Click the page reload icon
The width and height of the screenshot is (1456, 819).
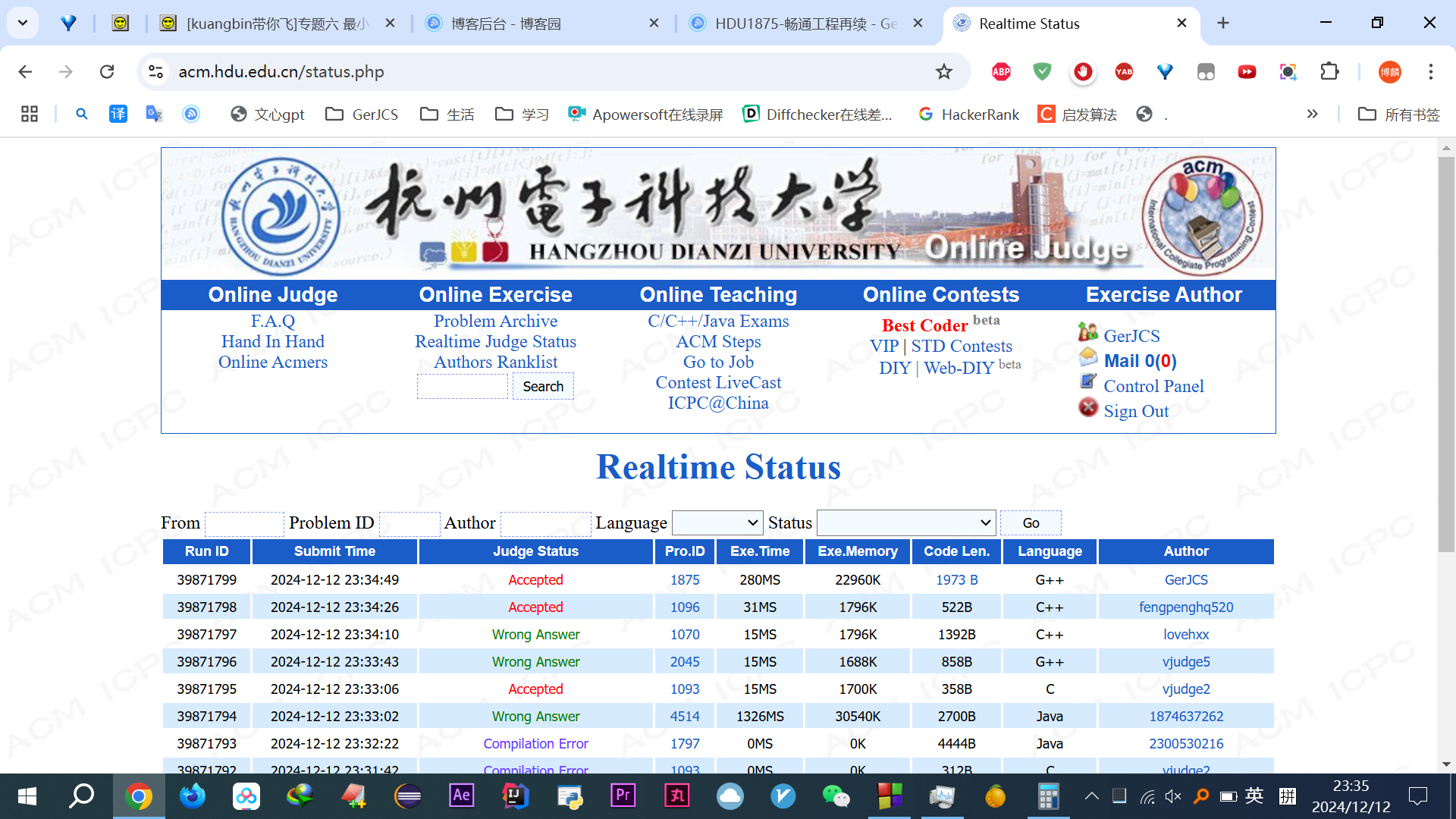tap(107, 71)
